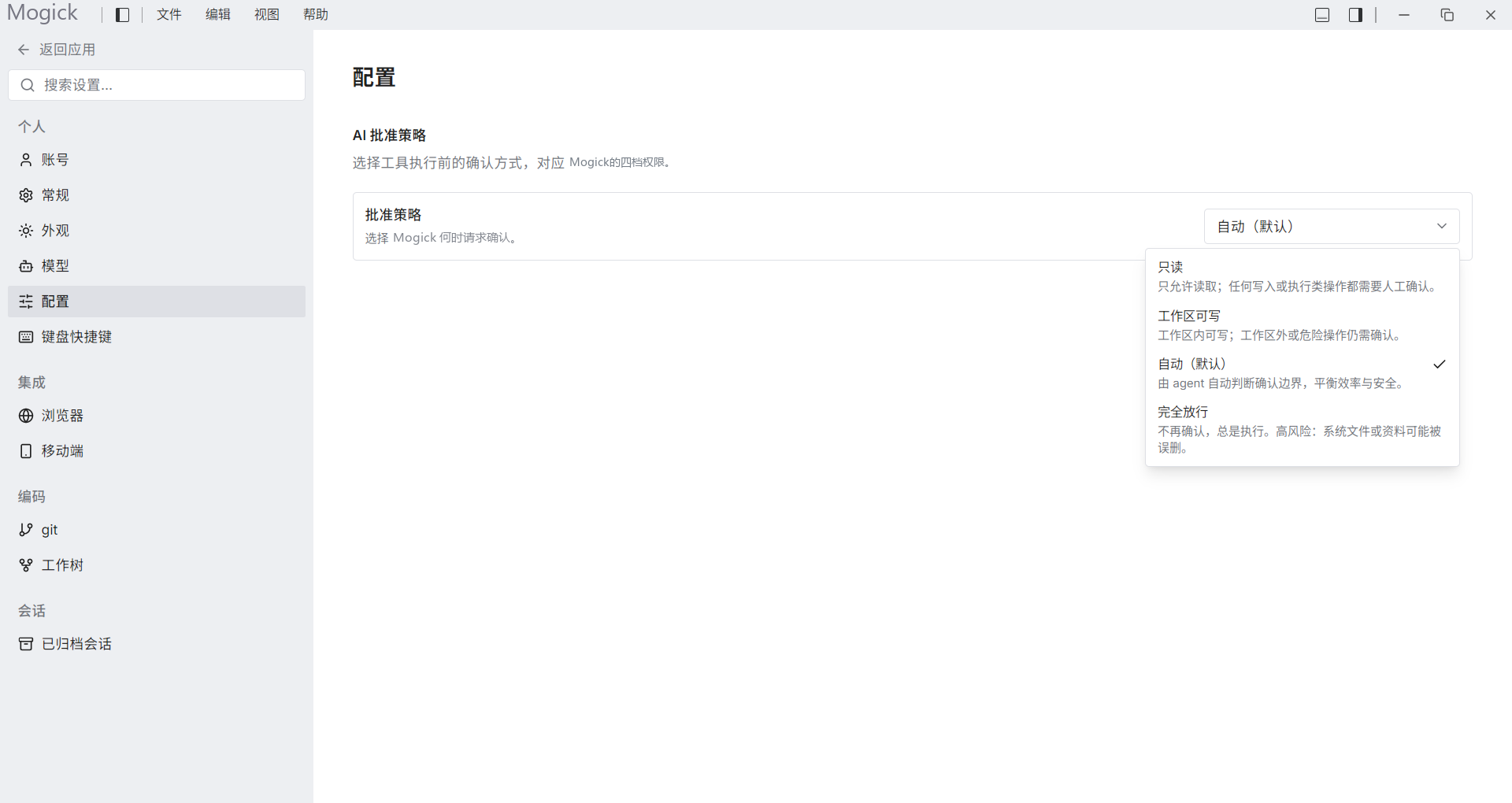
Task: Click the branch icon for git
Action: pyautogui.click(x=26, y=530)
